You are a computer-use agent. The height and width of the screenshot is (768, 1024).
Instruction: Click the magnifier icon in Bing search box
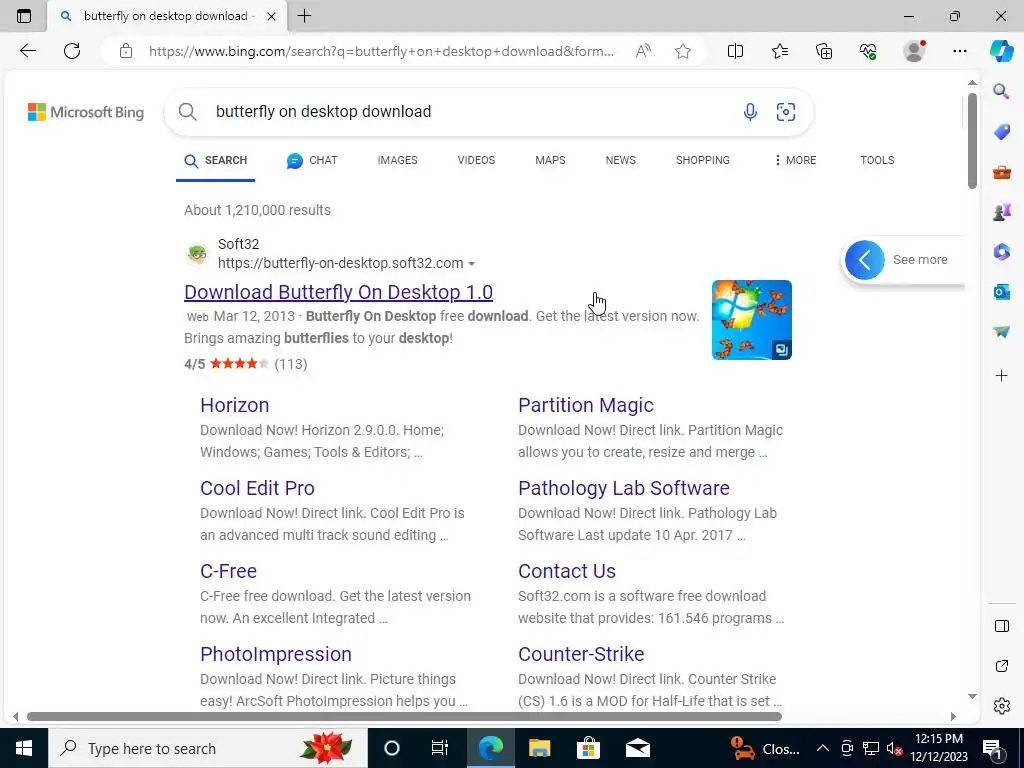click(x=187, y=112)
